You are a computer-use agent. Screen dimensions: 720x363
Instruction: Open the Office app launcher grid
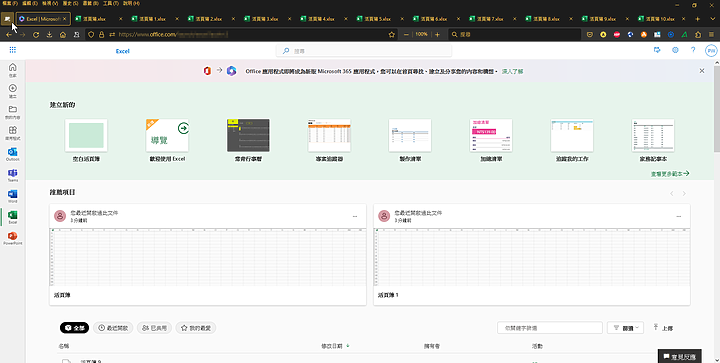[x=12, y=50]
